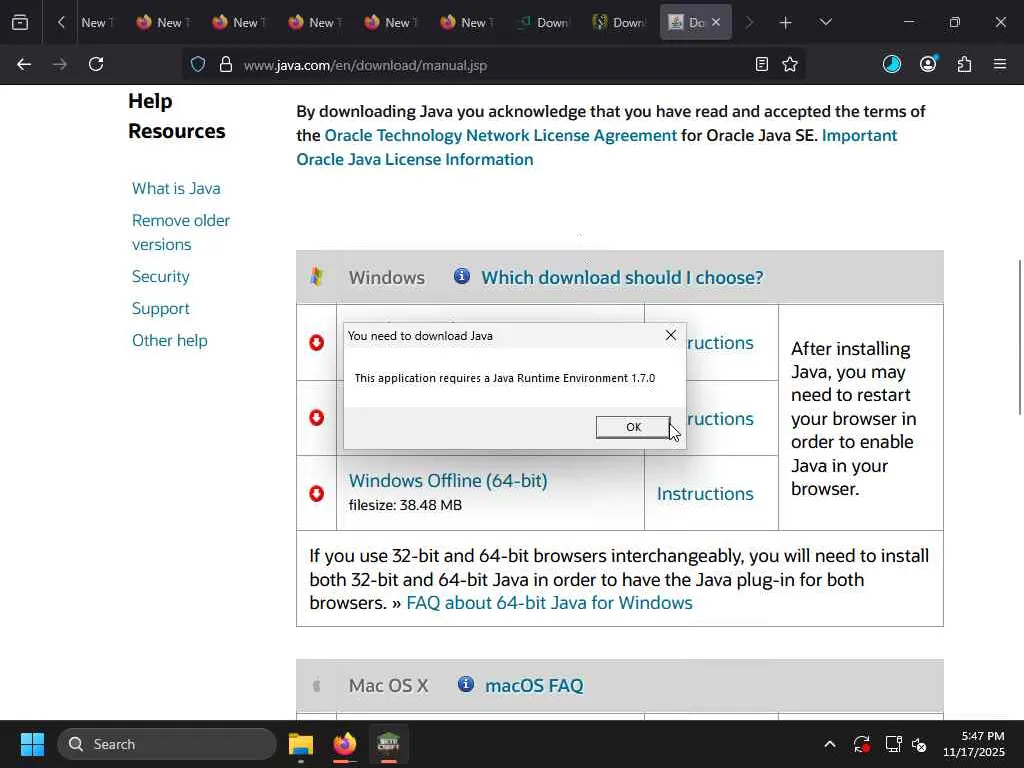
Task: Open Instructions for Windows Offline 64-bit
Action: click(x=705, y=494)
